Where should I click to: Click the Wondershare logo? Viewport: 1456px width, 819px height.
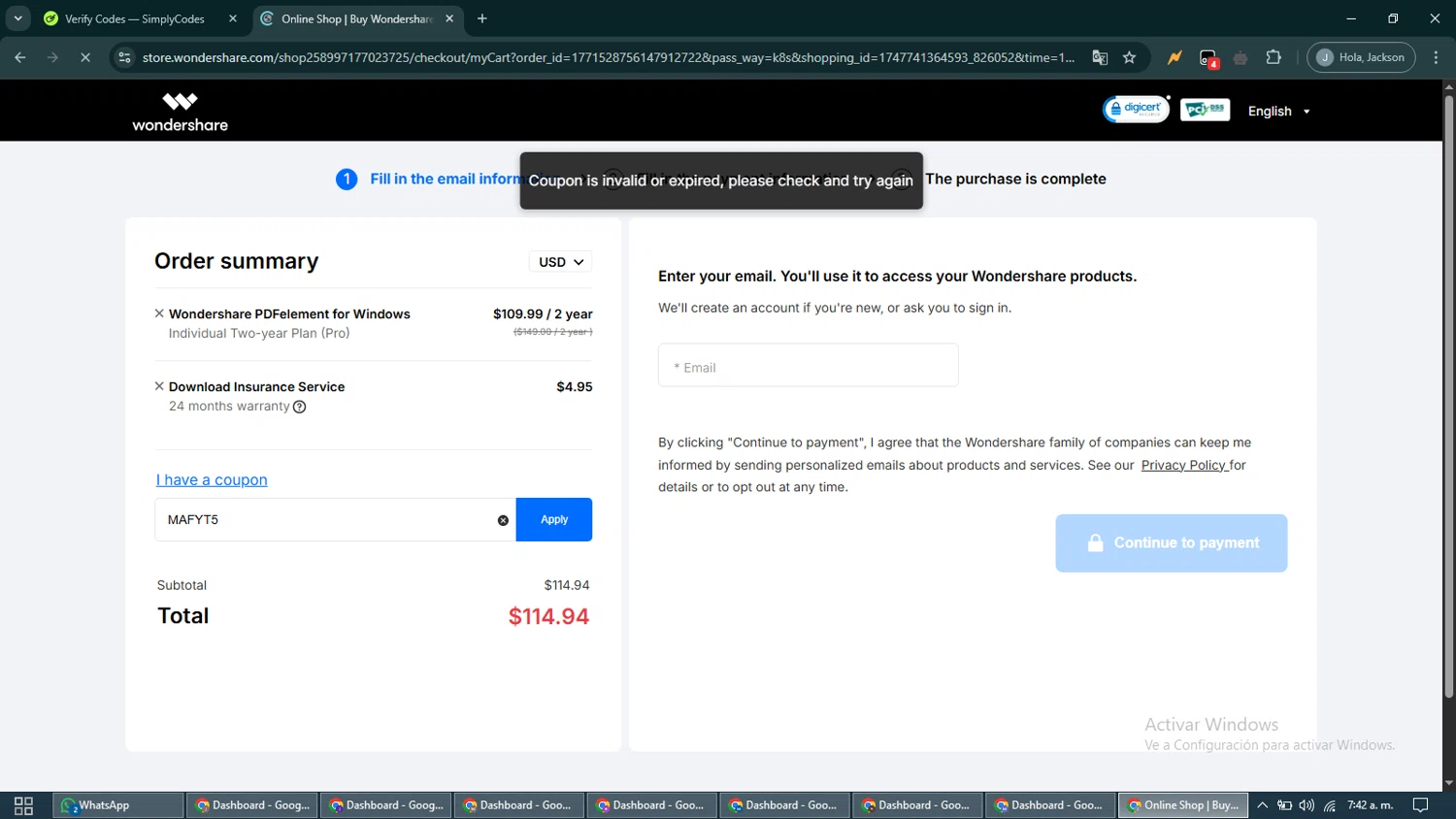point(181,112)
